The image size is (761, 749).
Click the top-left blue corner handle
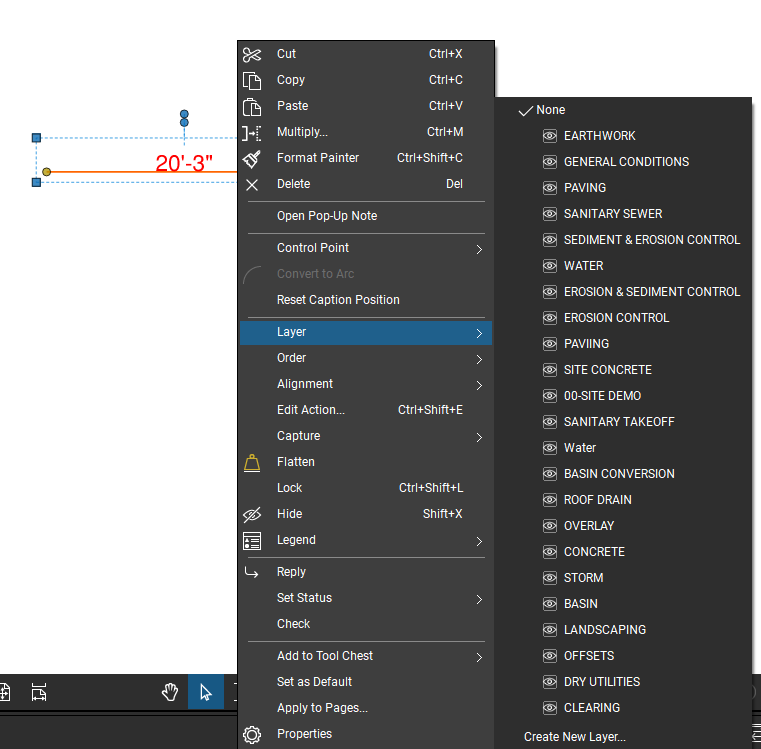pyautogui.click(x=36, y=138)
